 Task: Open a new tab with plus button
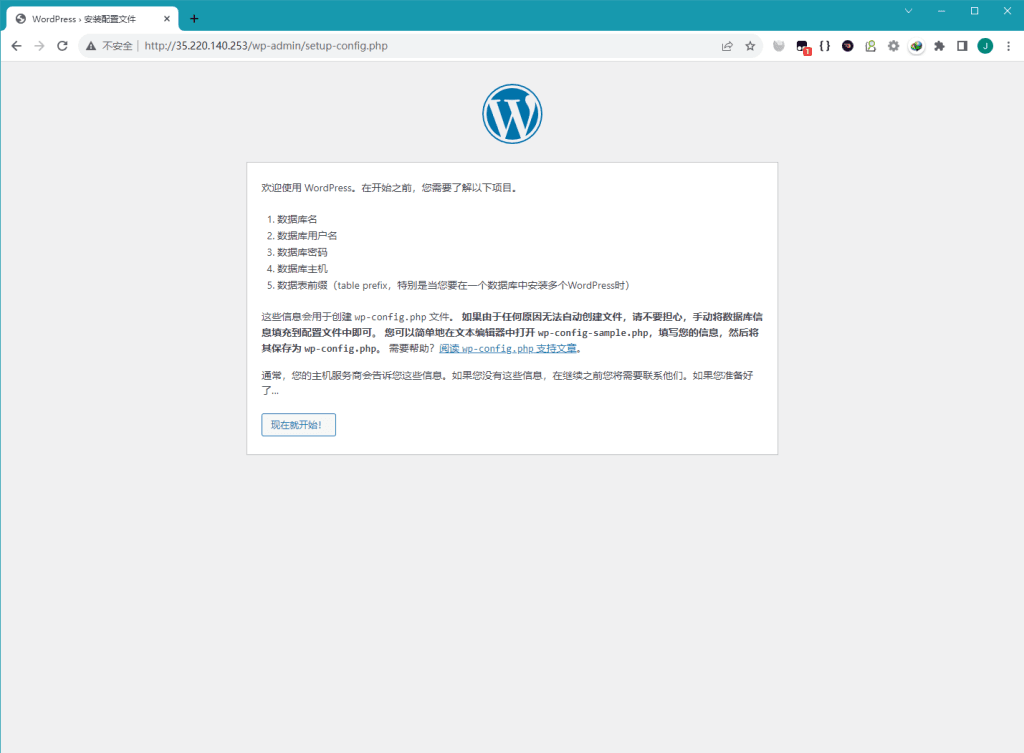194,19
